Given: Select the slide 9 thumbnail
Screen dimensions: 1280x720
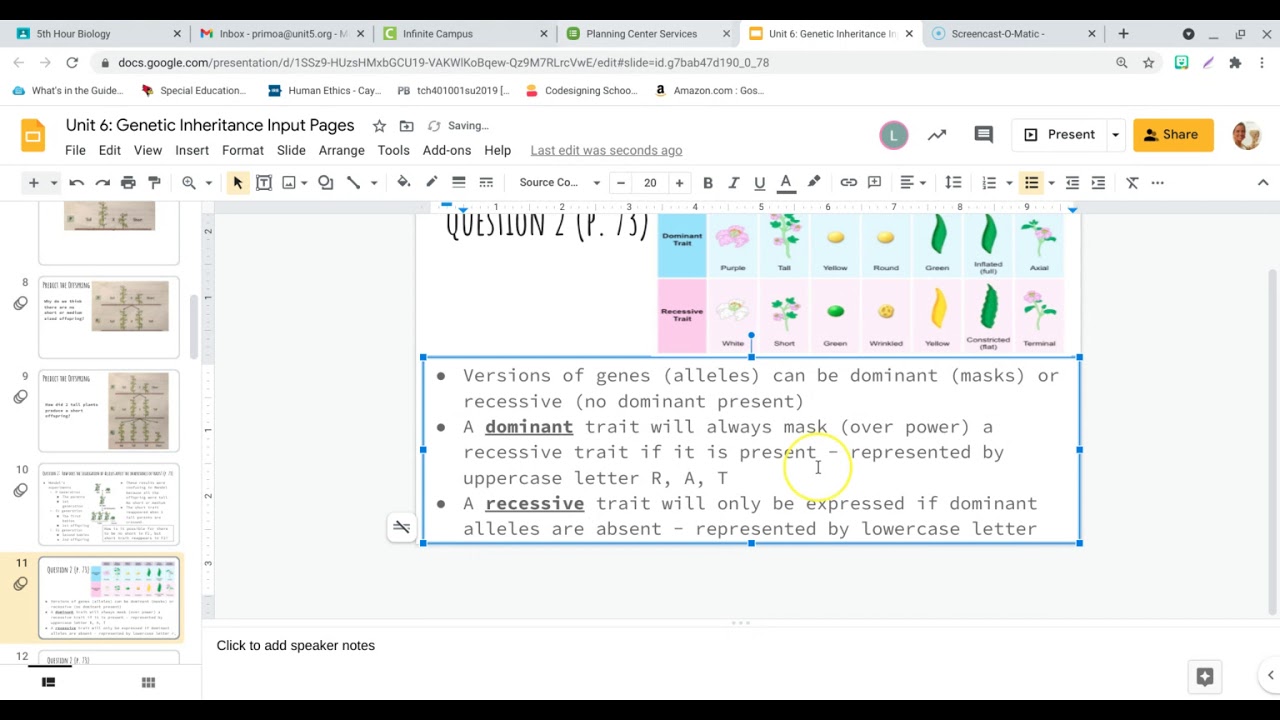Looking at the screenshot, I should click(109, 411).
